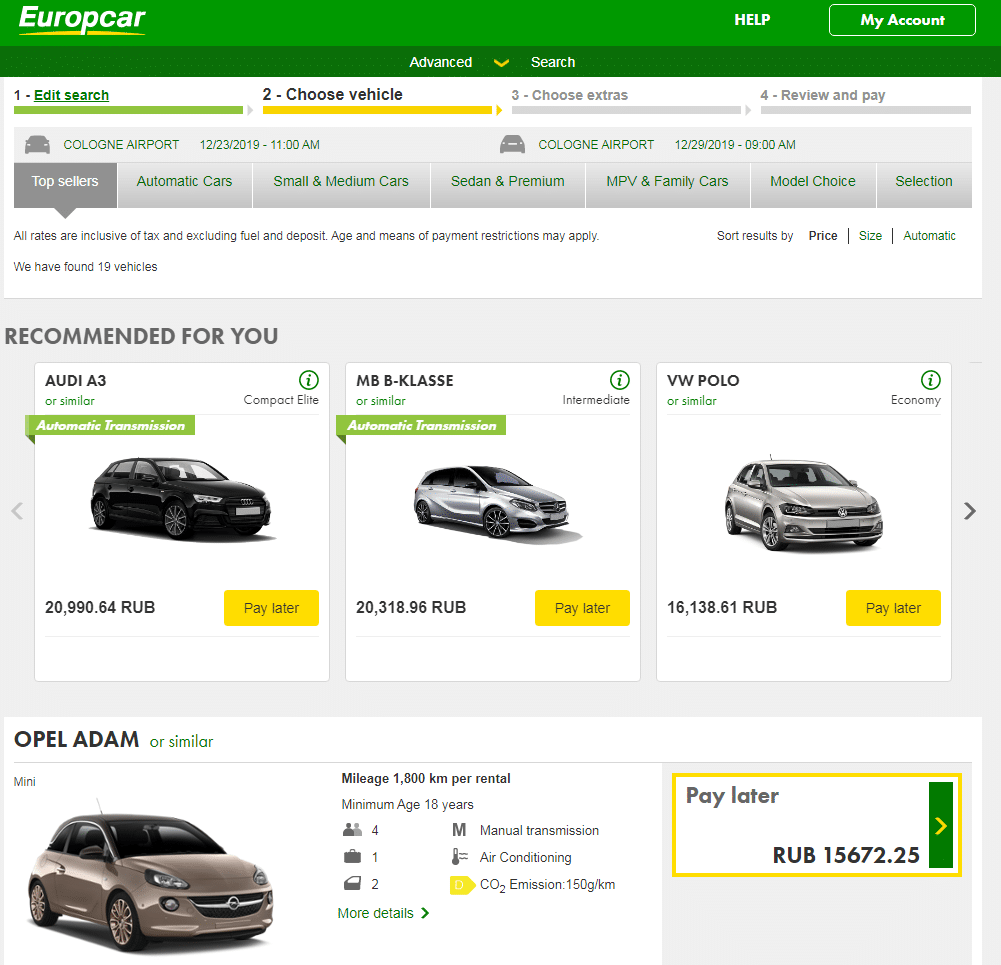Click the Edit search link
The height and width of the screenshot is (965, 1001).
[72, 95]
